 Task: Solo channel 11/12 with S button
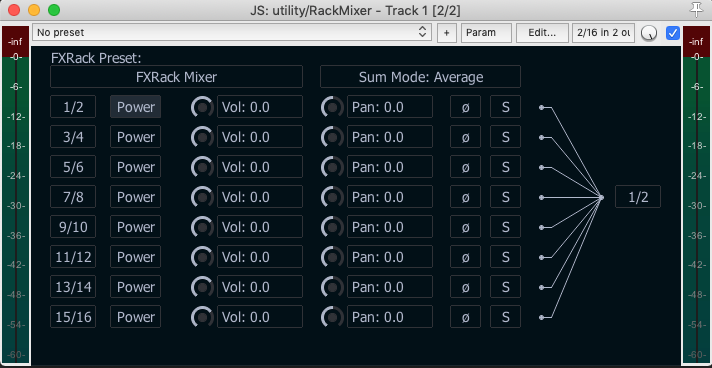tap(505, 257)
